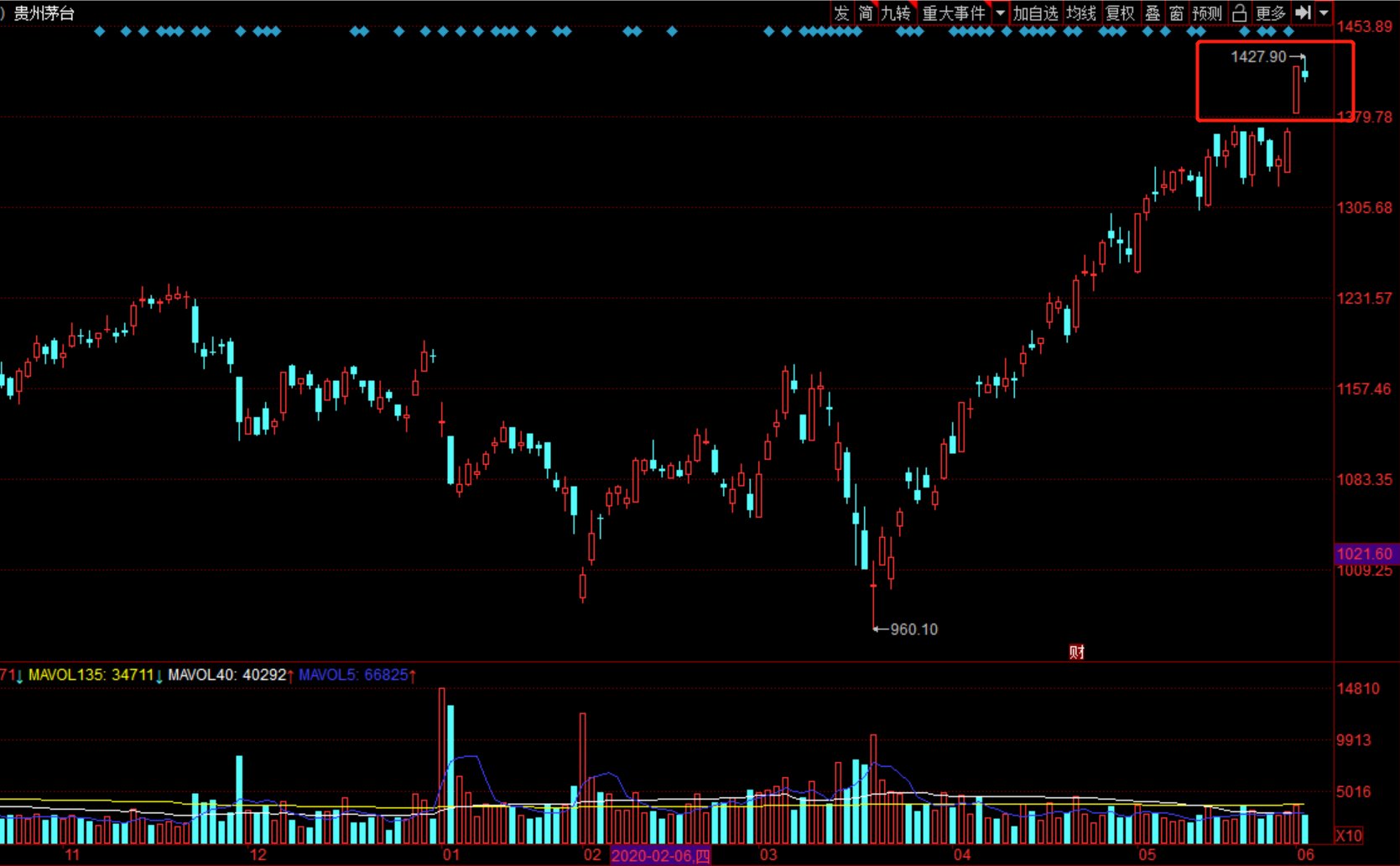Image resolution: width=1400 pixels, height=866 pixels.
Task: Open the 更多 more menu
Action: (x=1270, y=13)
